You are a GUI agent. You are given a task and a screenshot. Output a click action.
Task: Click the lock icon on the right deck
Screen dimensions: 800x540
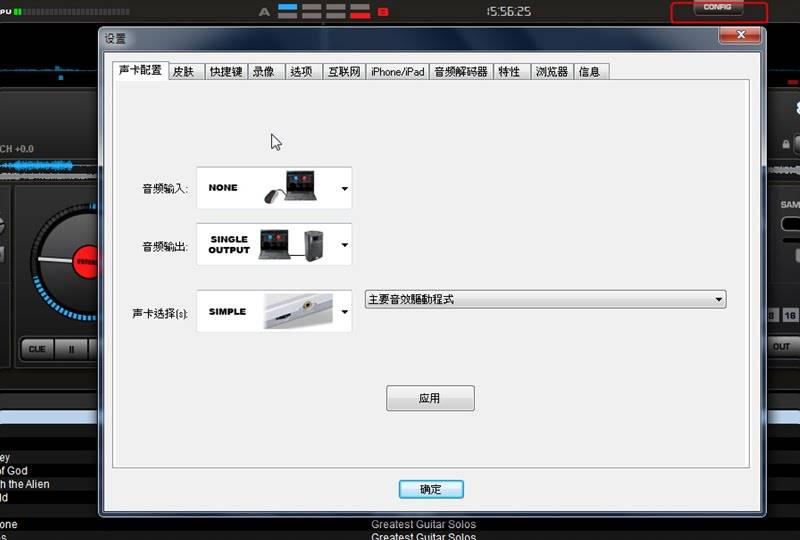[786, 144]
